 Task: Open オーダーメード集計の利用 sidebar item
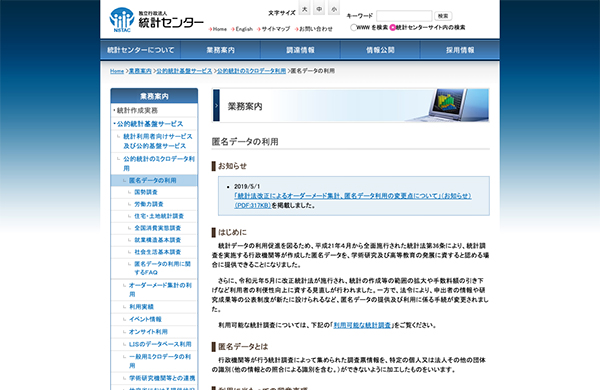point(160,290)
